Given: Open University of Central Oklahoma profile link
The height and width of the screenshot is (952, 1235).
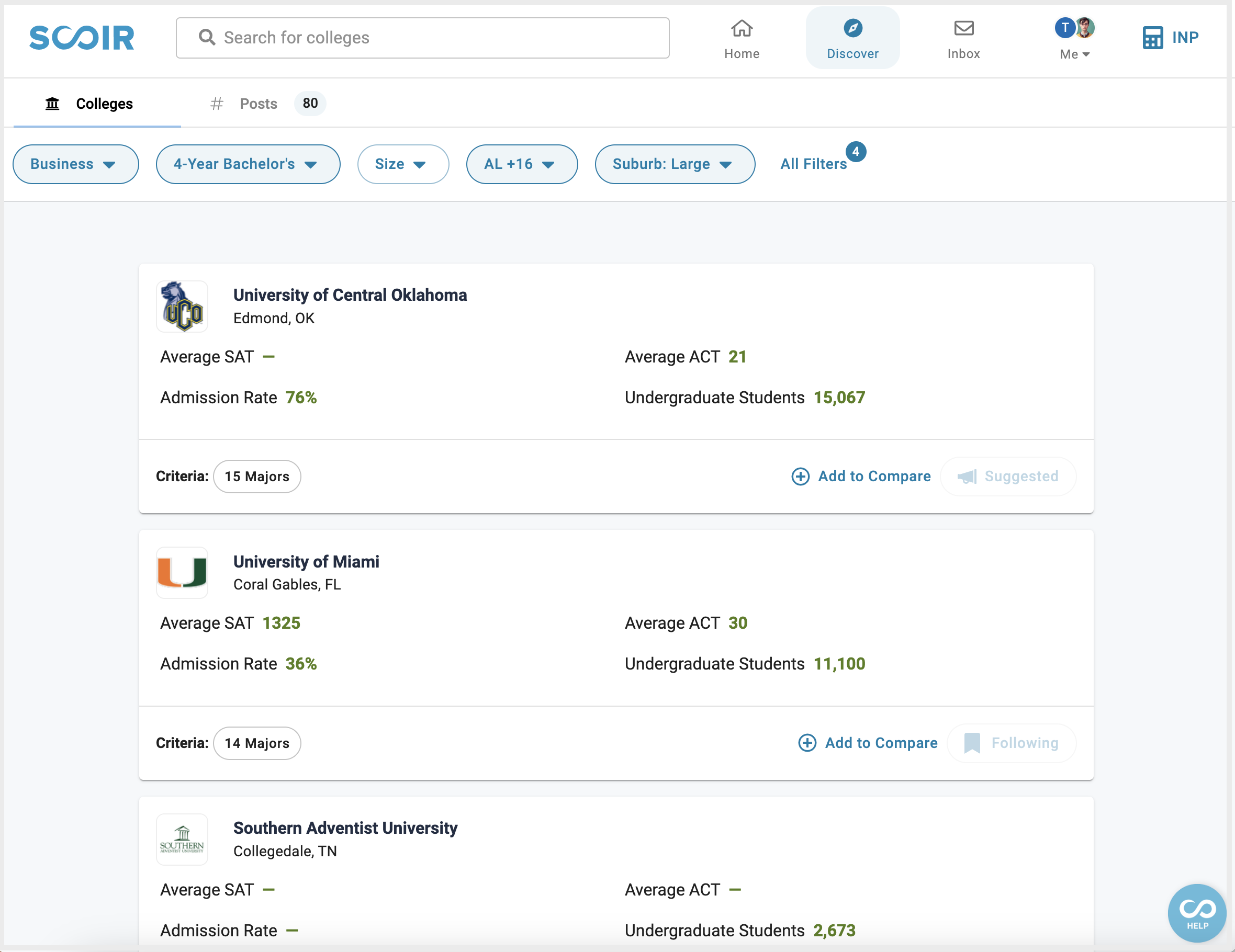Looking at the screenshot, I should (x=350, y=295).
